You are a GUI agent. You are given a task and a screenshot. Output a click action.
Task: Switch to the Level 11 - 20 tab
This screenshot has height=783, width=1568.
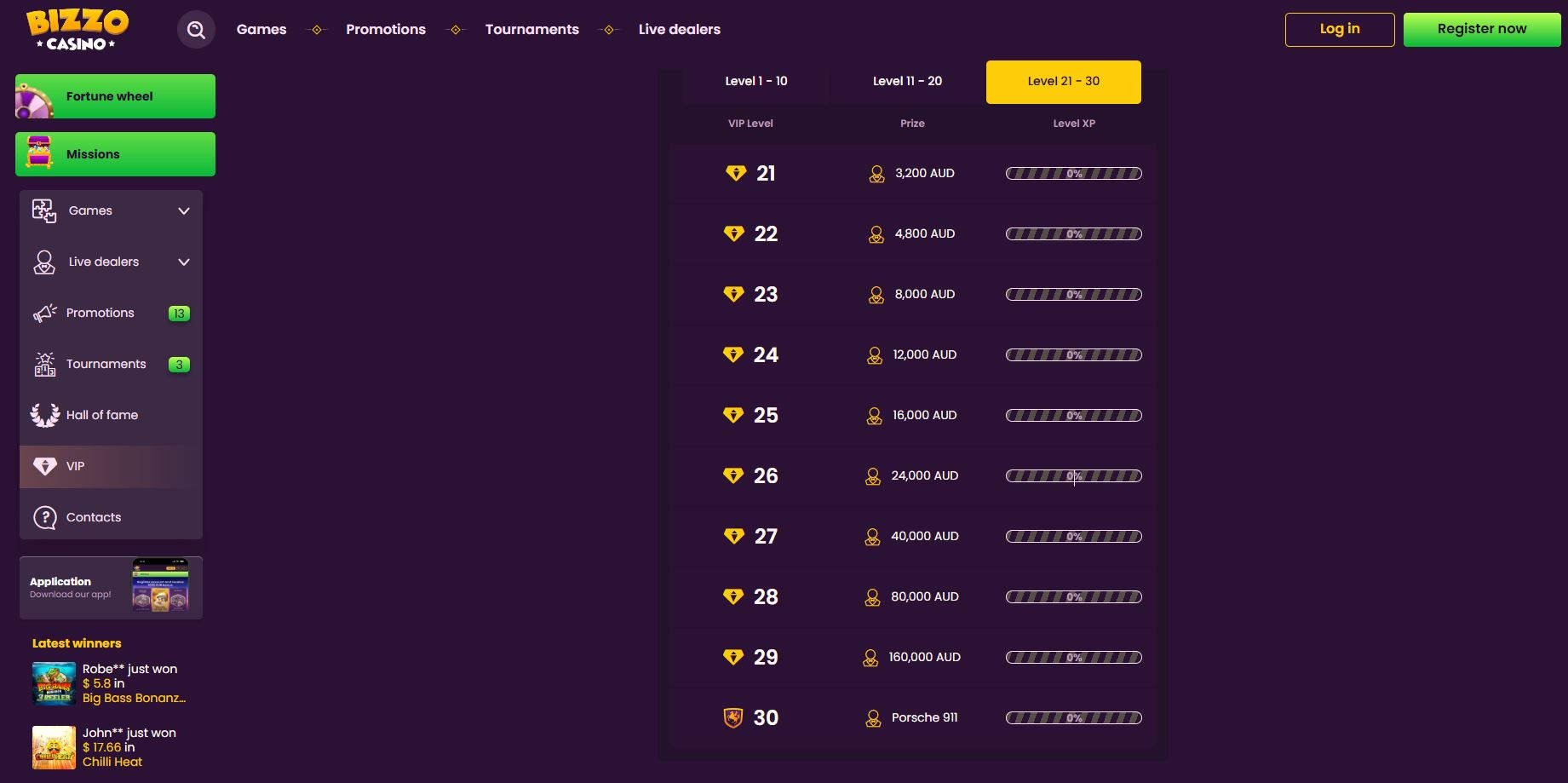[x=907, y=82]
